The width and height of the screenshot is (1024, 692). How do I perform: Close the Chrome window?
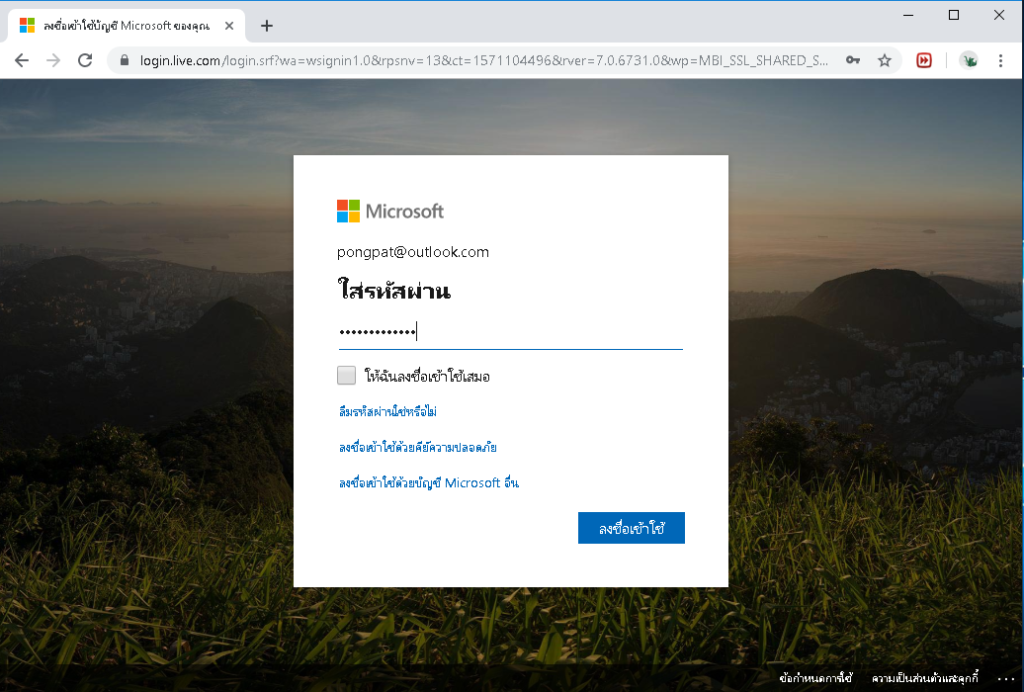999,15
